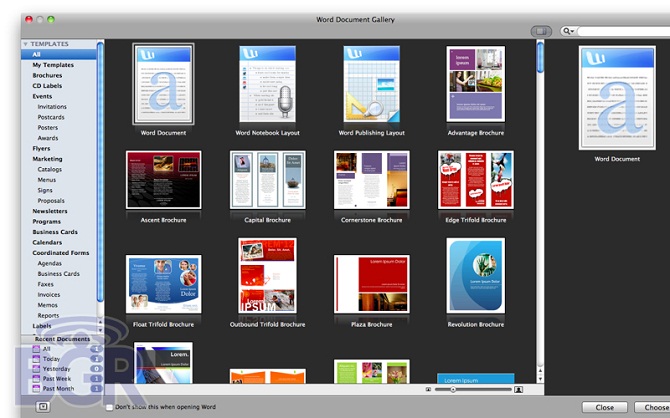Open the top-level Business Cards category
This screenshot has width=670, height=418.
pyautogui.click(x=55, y=232)
